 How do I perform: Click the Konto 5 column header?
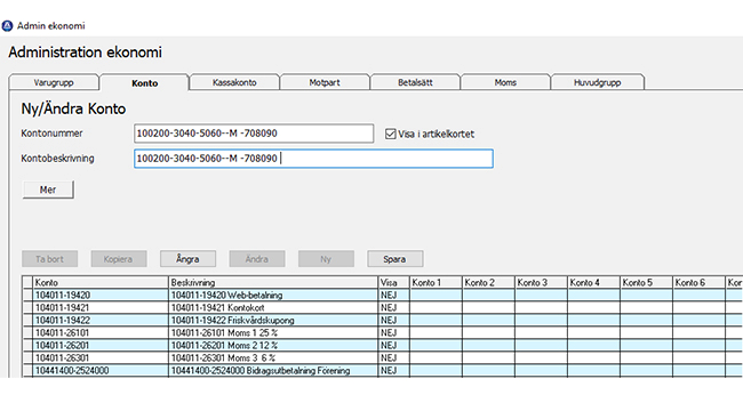click(x=646, y=282)
